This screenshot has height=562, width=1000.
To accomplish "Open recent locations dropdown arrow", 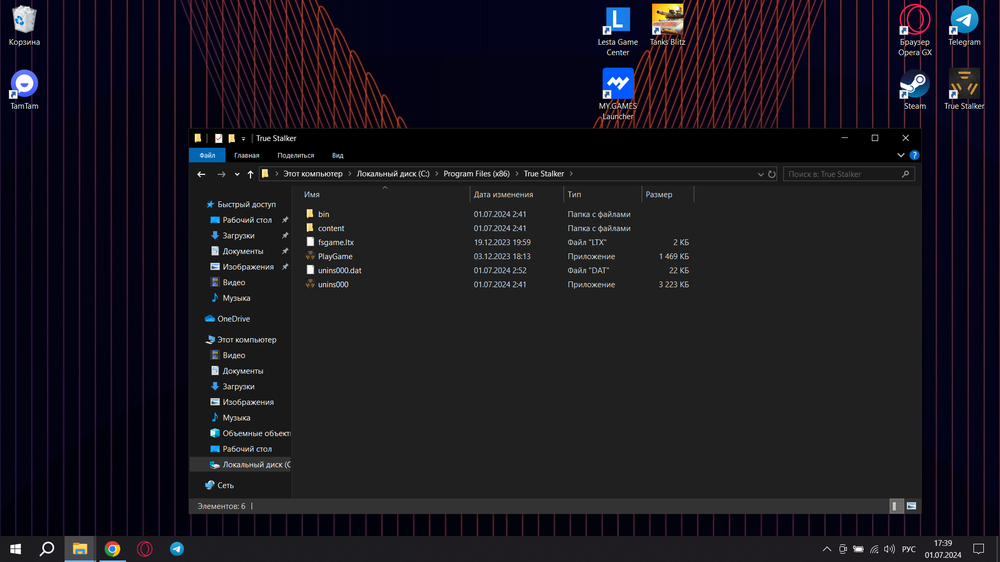I will (237, 174).
